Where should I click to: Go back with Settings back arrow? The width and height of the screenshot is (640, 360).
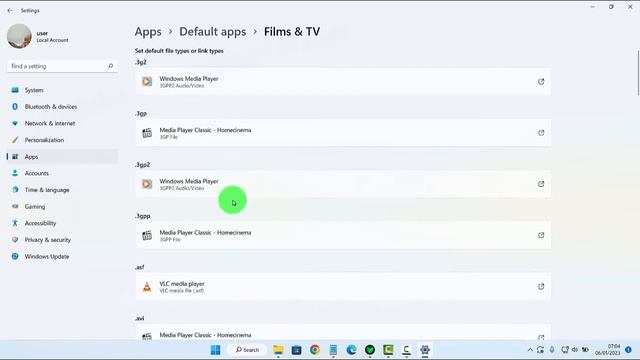10,11
